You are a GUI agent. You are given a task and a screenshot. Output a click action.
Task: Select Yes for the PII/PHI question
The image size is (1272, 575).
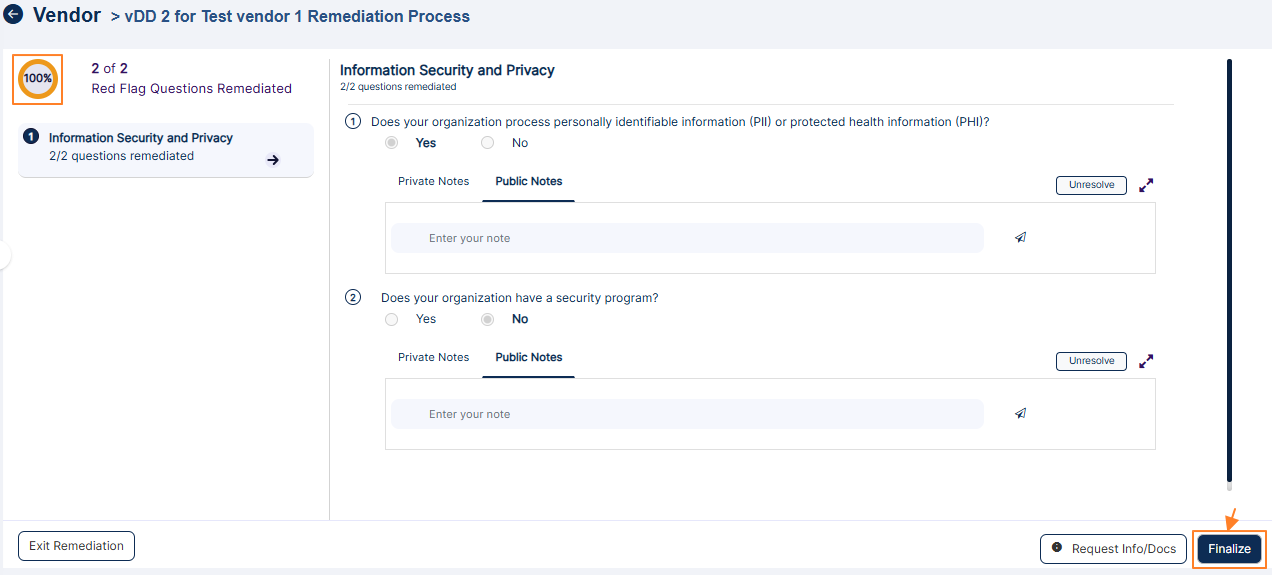point(392,143)
